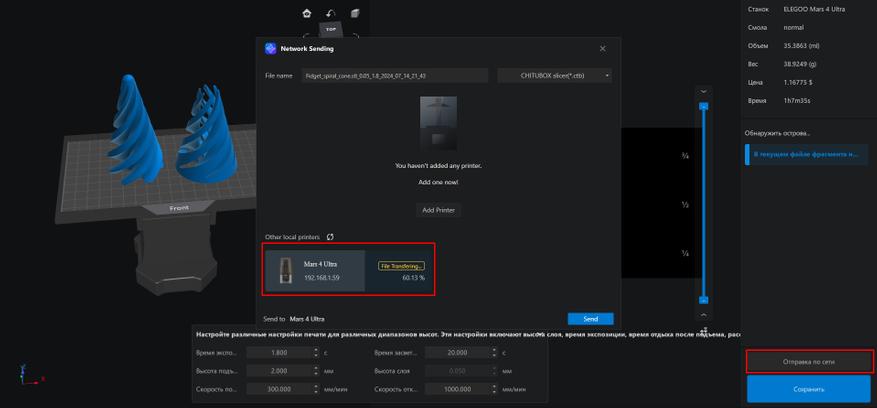Adjust the 1000.000 retract speed stepper

(494, 388)
